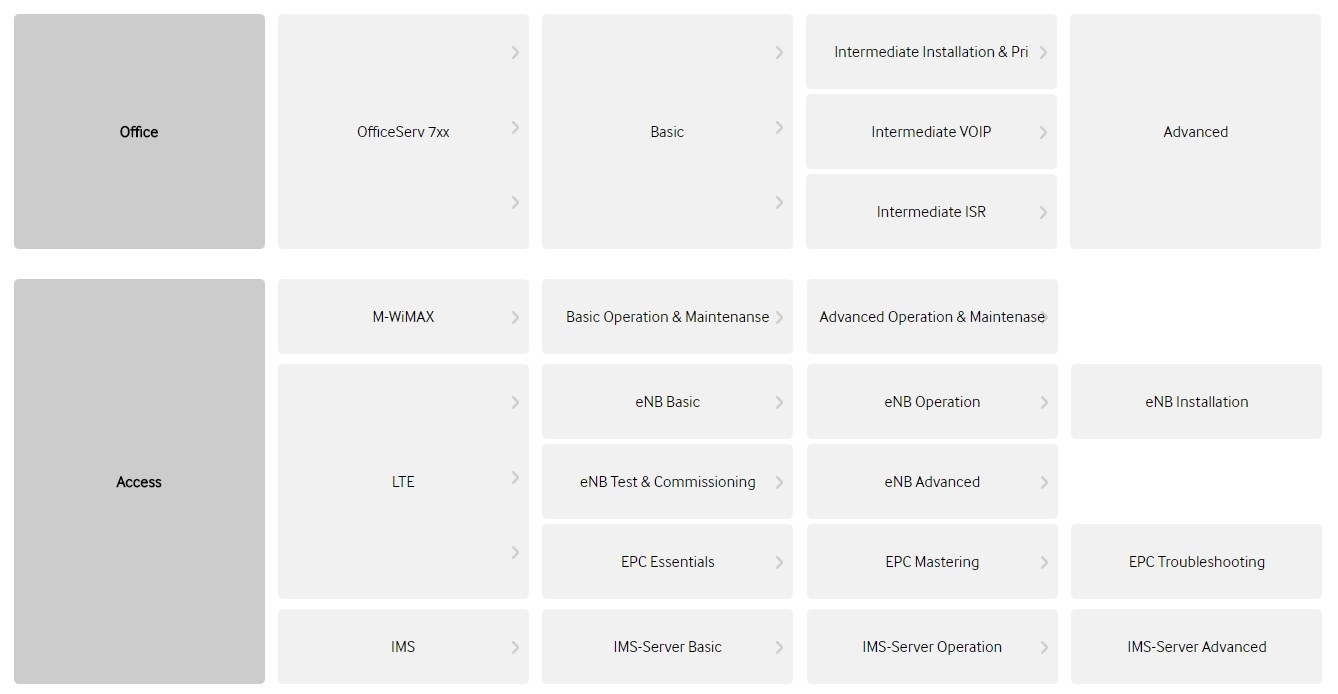Select the Access category block
Image resolution: width=1338 pixels, height=694 pixels.
[x=139, y=481]
